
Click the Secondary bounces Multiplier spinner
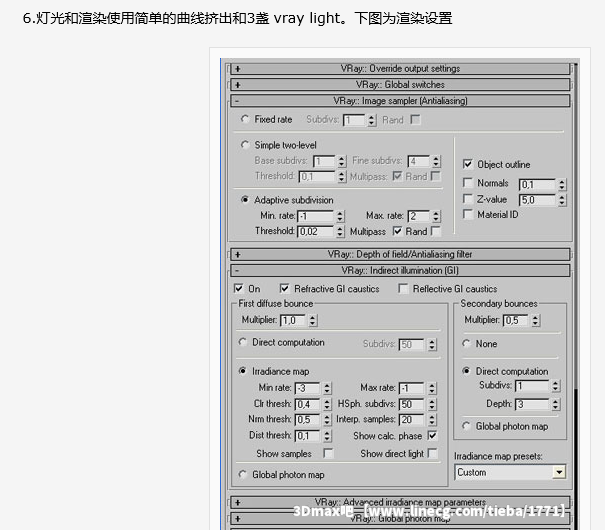537,320
